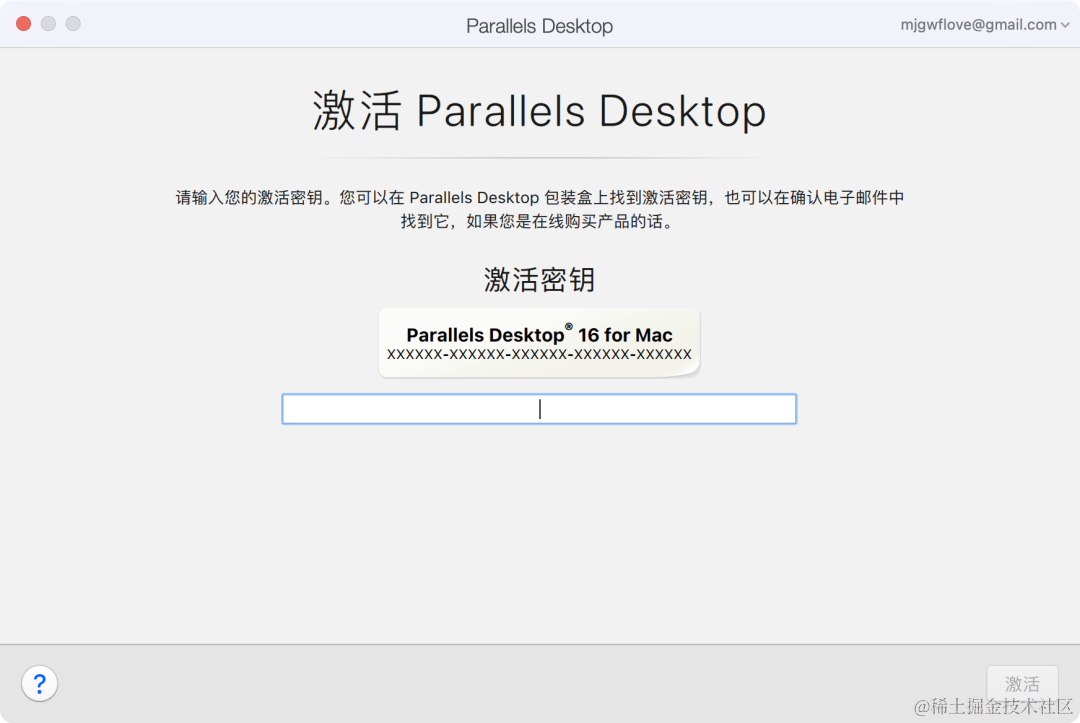Screen dimensions: 1080x723
Task: Click the 激活 Parallels Desktop title
Action: click(x=539, y=111)
